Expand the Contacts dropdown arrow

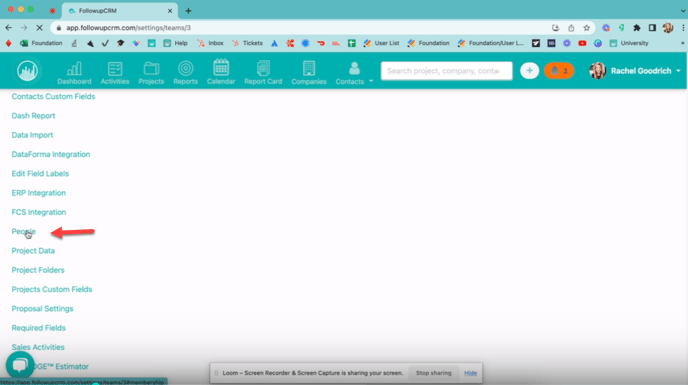[371, 81]
